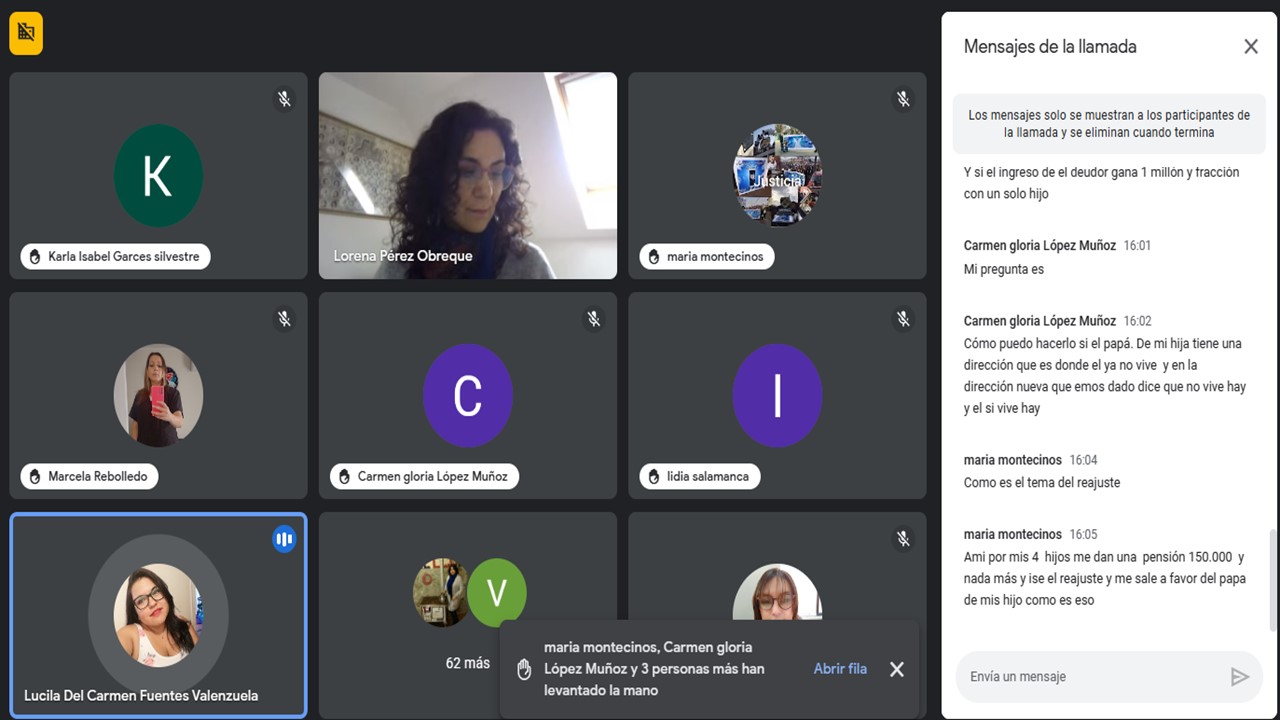Screen dimensions: 1280x720
Task: Click the chat panel scrollbar
Action: click(x=1272, y=580)
